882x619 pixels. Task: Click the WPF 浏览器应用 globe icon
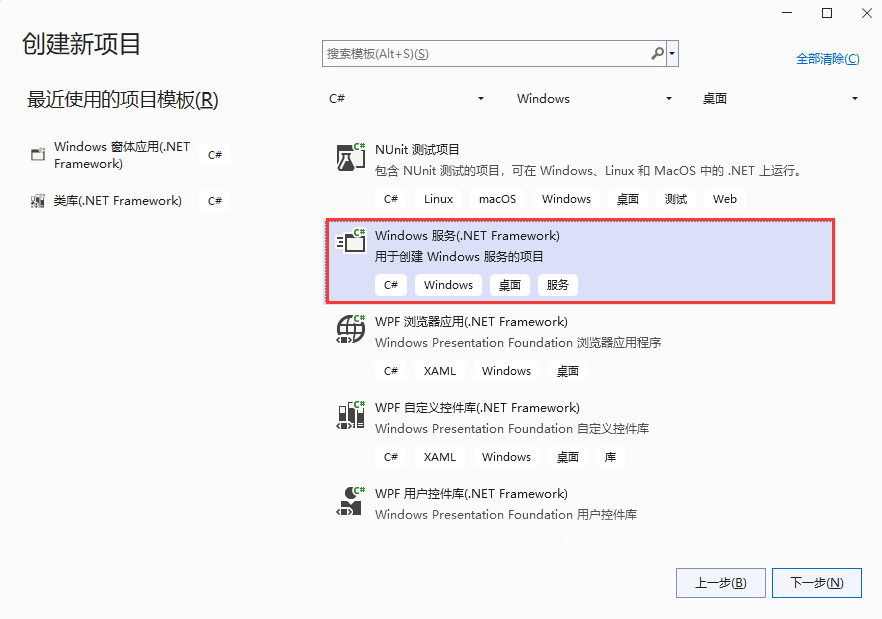351,329
